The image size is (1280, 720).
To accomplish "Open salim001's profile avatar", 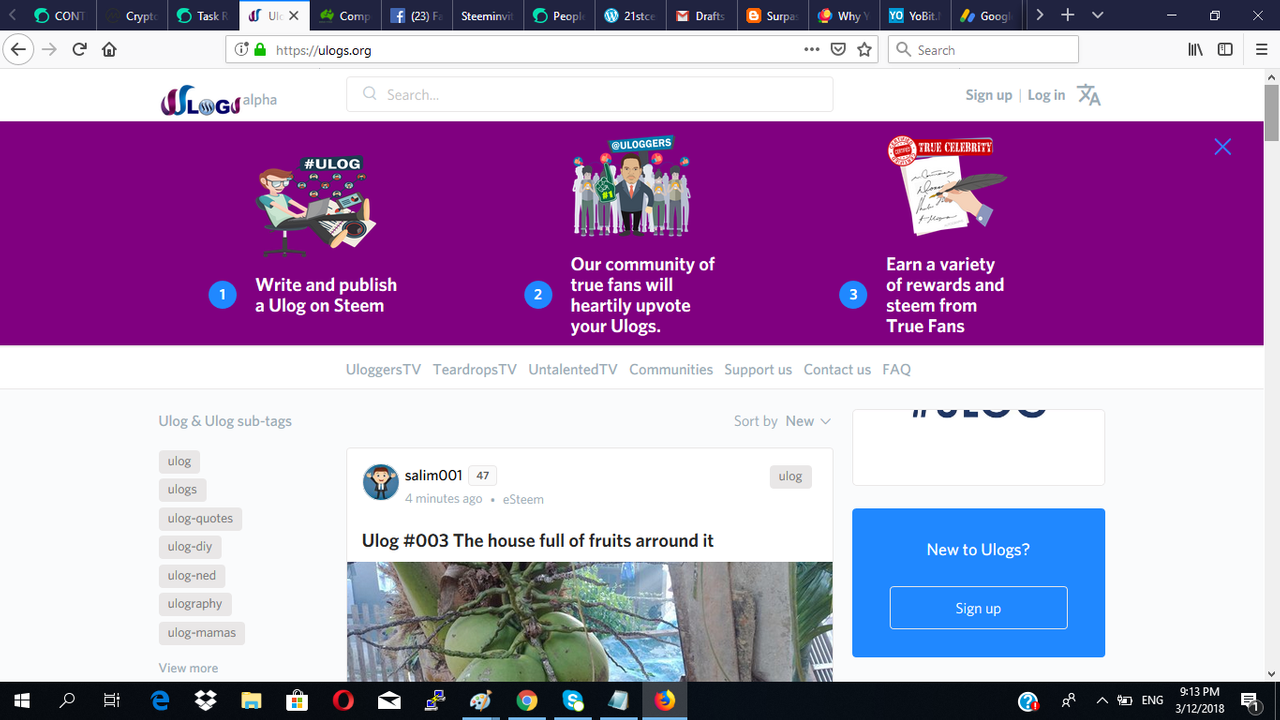I will [x=380, y=482].
